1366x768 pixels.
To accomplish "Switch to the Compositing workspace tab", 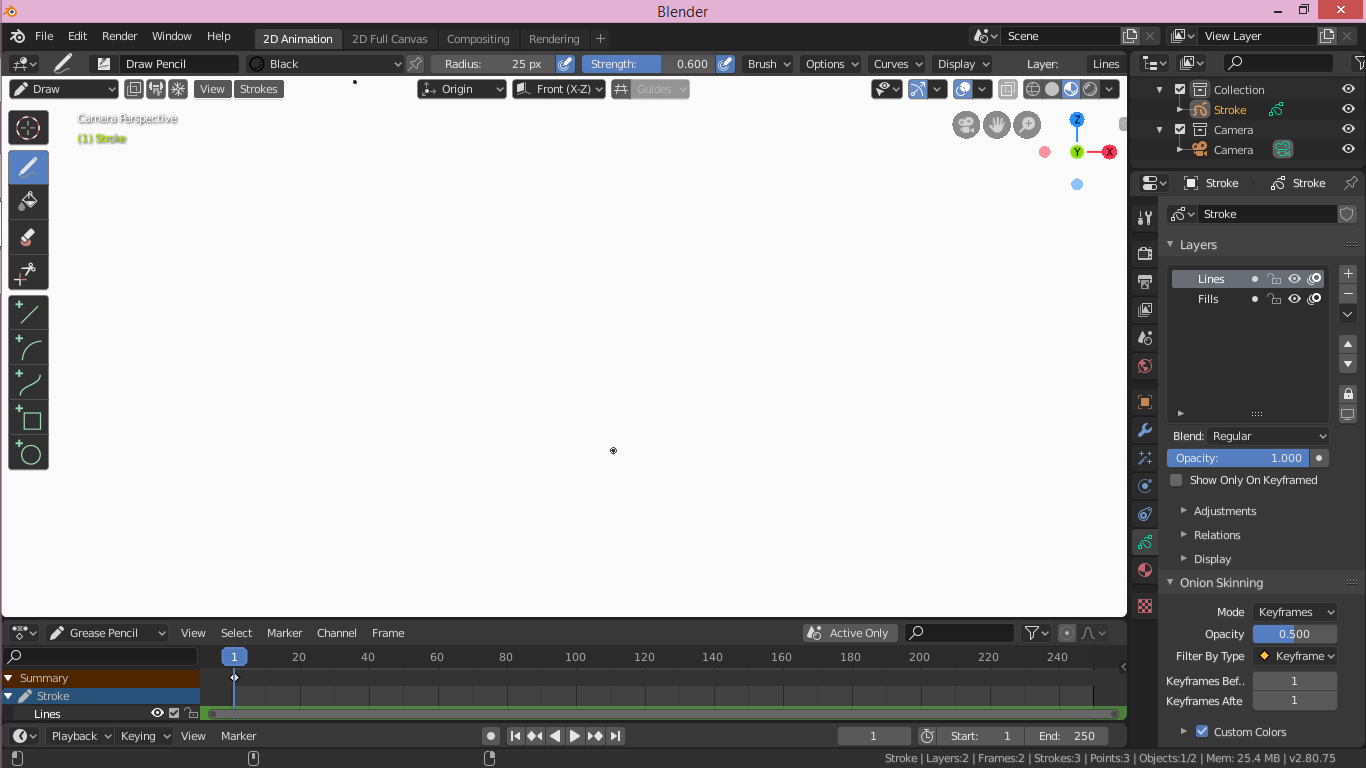I will point(478,39).
